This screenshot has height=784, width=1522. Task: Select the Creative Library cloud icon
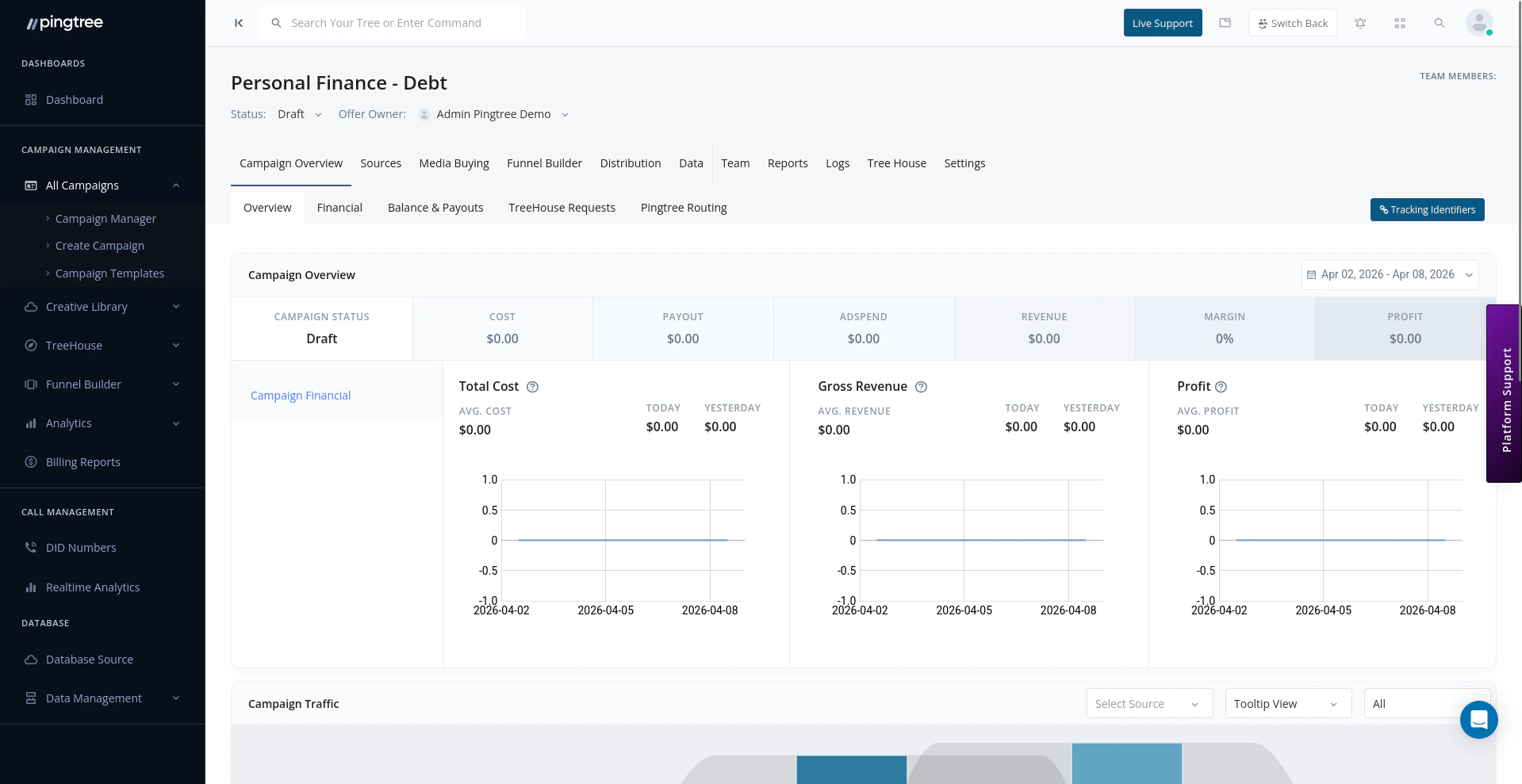[x=30, y=306]
